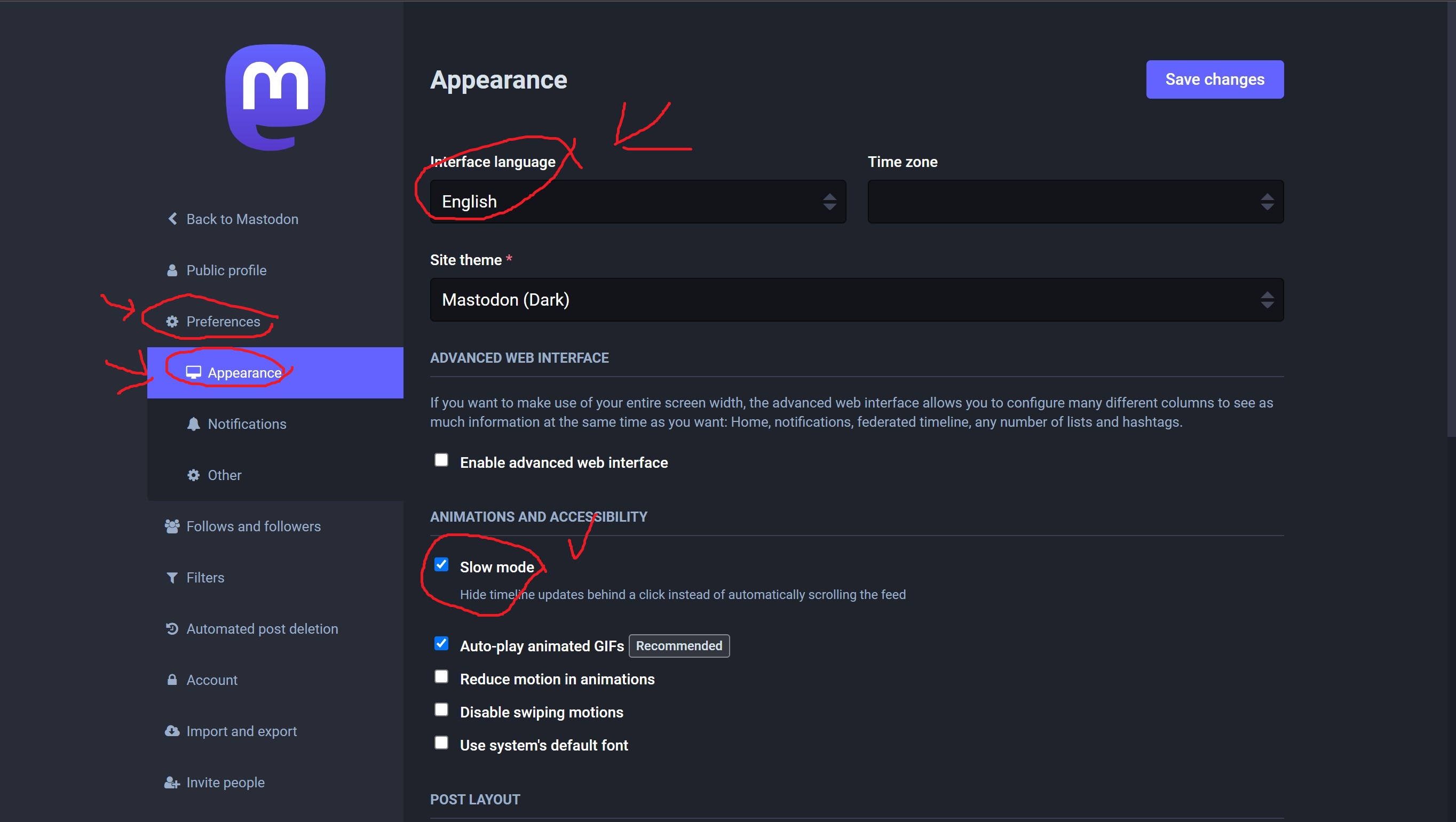Open Import and export page
Screen dimensions: 1456x822
[x=275, y=731]
